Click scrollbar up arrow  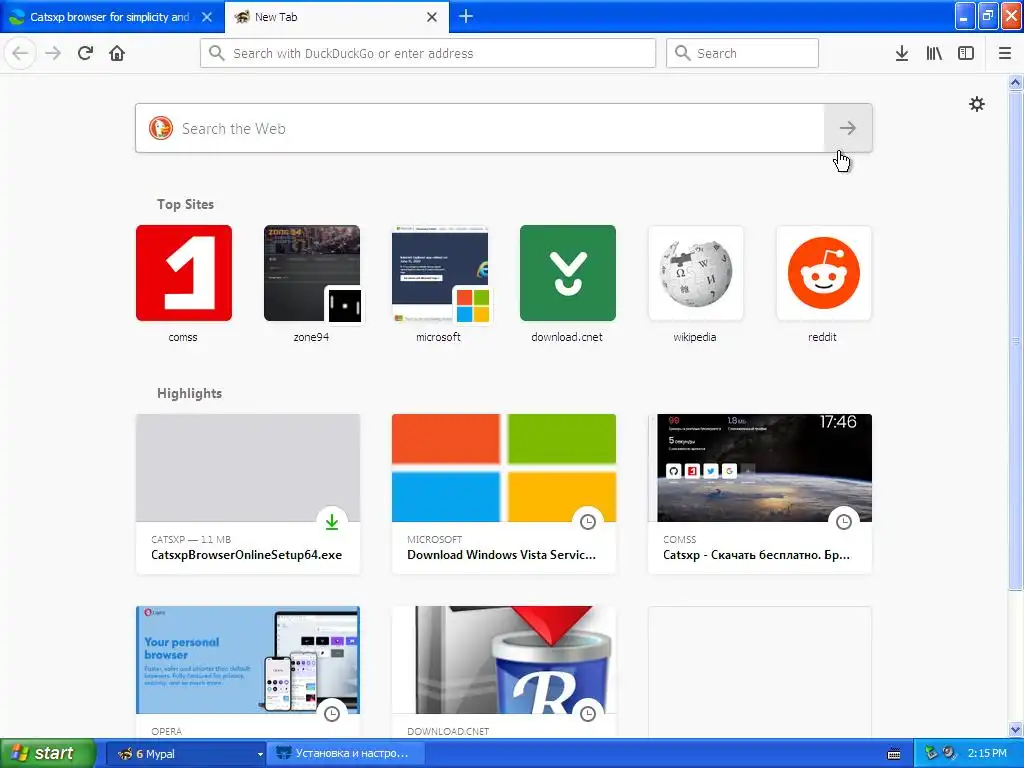[1015, 82]
